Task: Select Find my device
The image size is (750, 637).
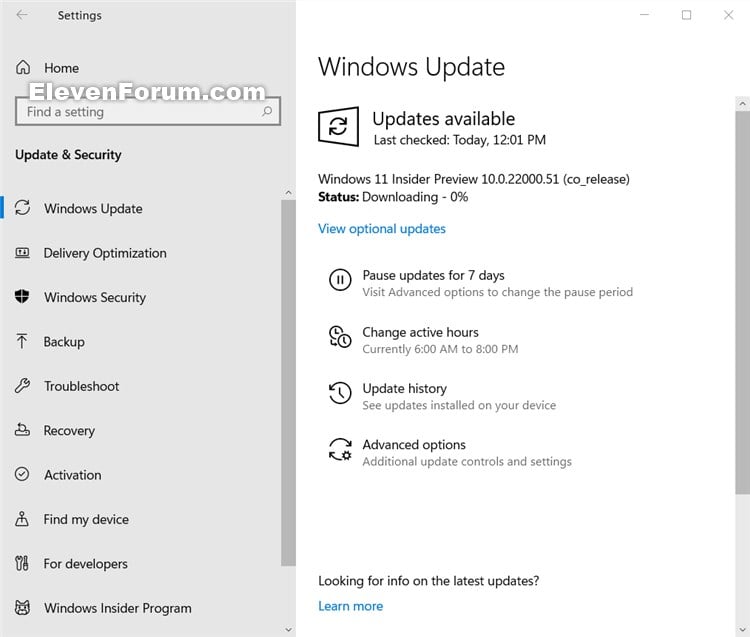Action: pos(86,519)
